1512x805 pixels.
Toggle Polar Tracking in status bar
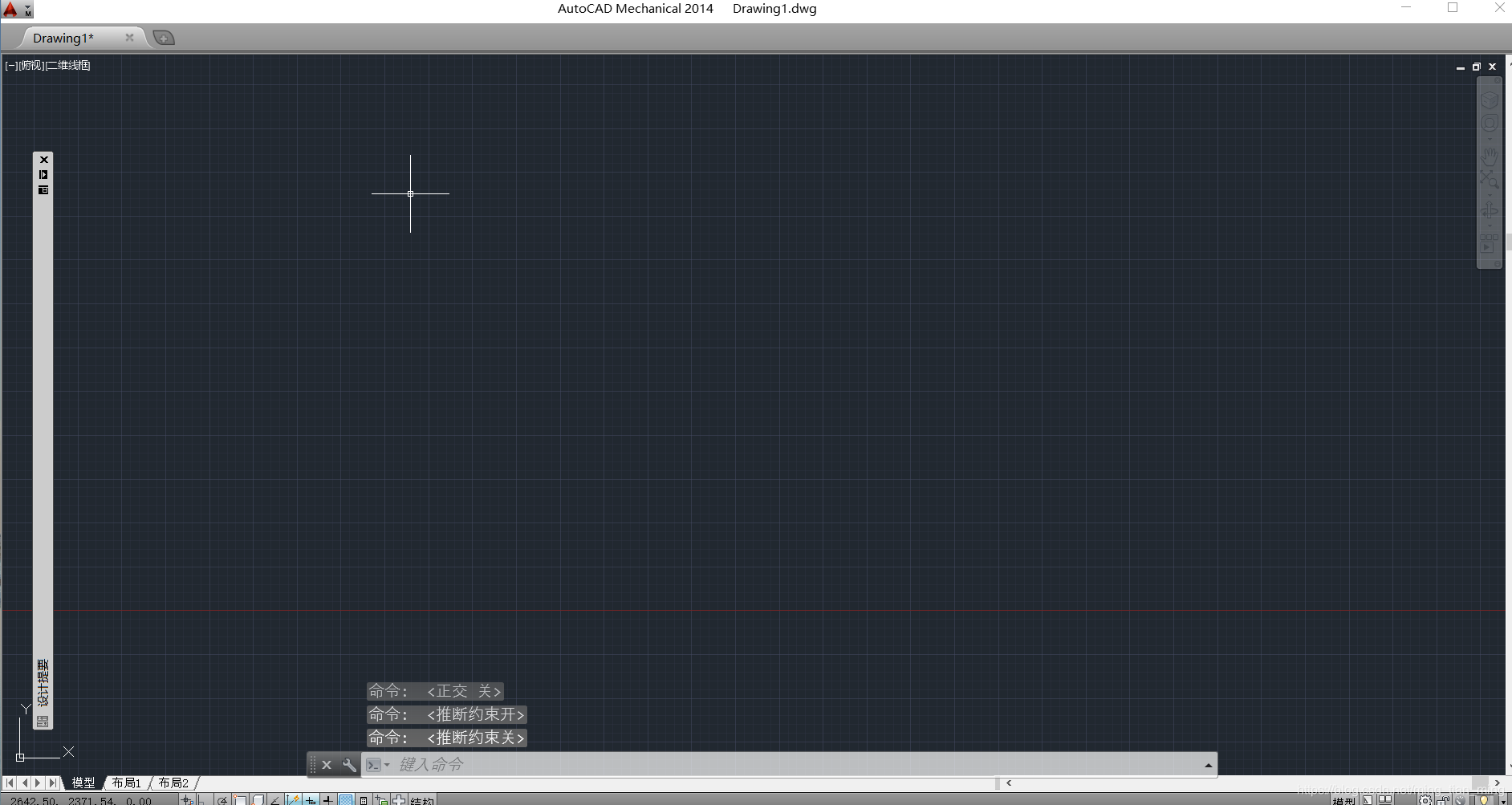click(x=222, y=799)
